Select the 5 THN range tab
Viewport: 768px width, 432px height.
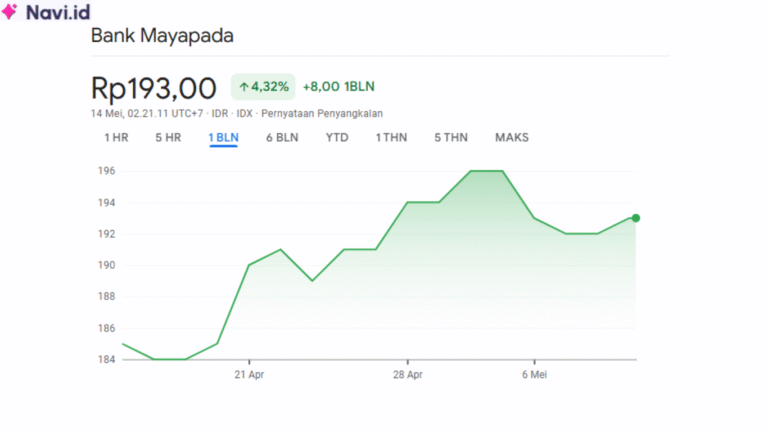coord(450,137)
